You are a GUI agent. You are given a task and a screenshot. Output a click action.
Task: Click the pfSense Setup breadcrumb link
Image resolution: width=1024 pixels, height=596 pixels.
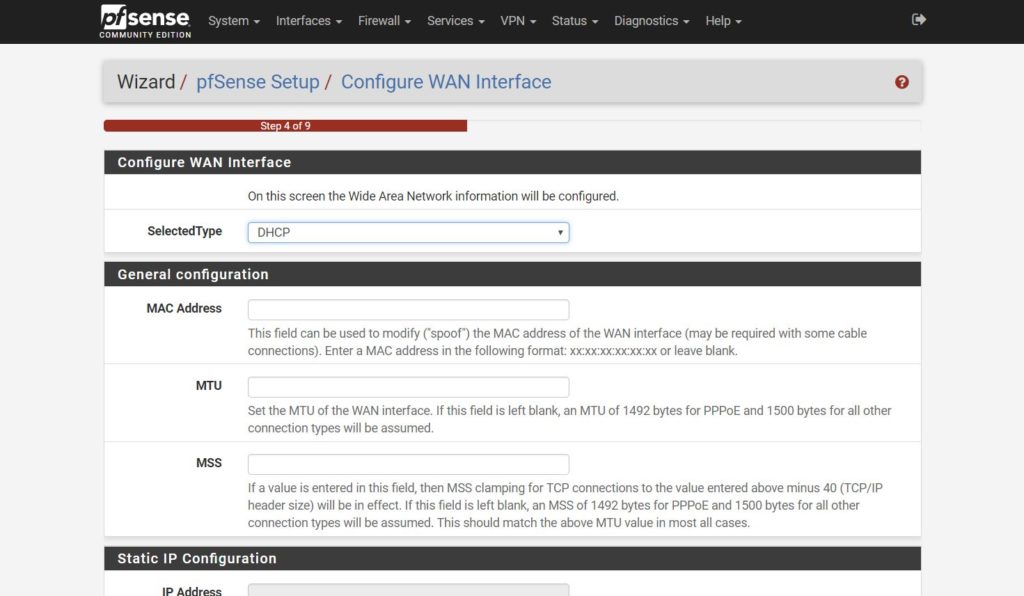(x=258, y=82)
